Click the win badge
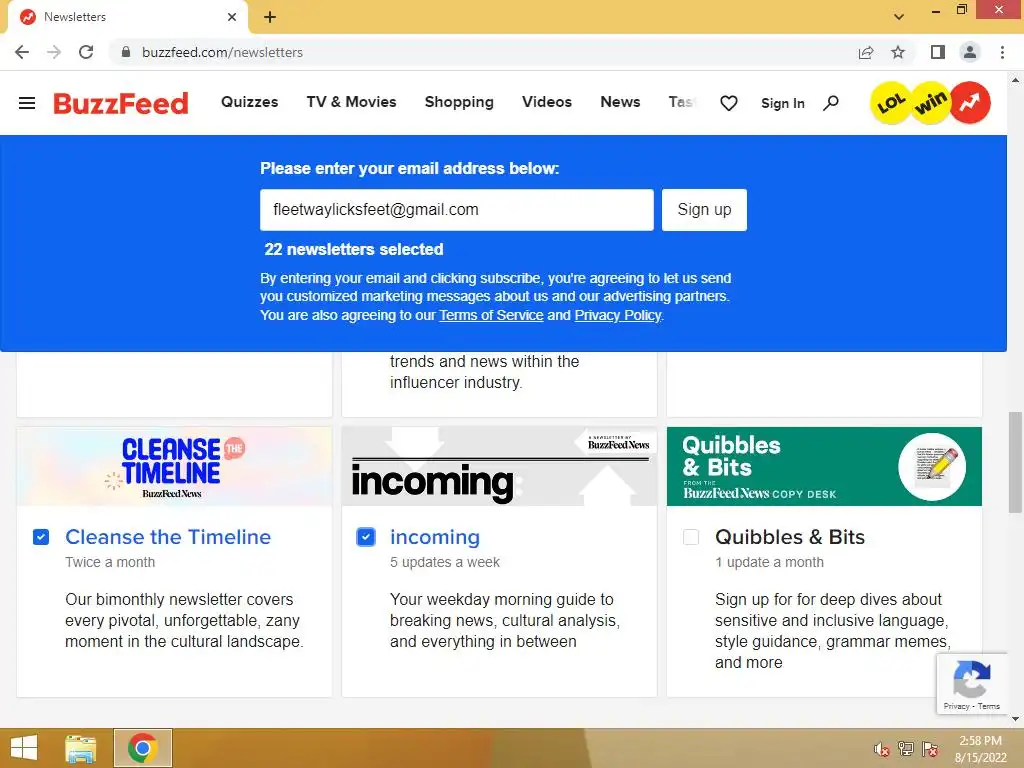The height and width of the screenshot is (768, 1024). tap(931, 103)
